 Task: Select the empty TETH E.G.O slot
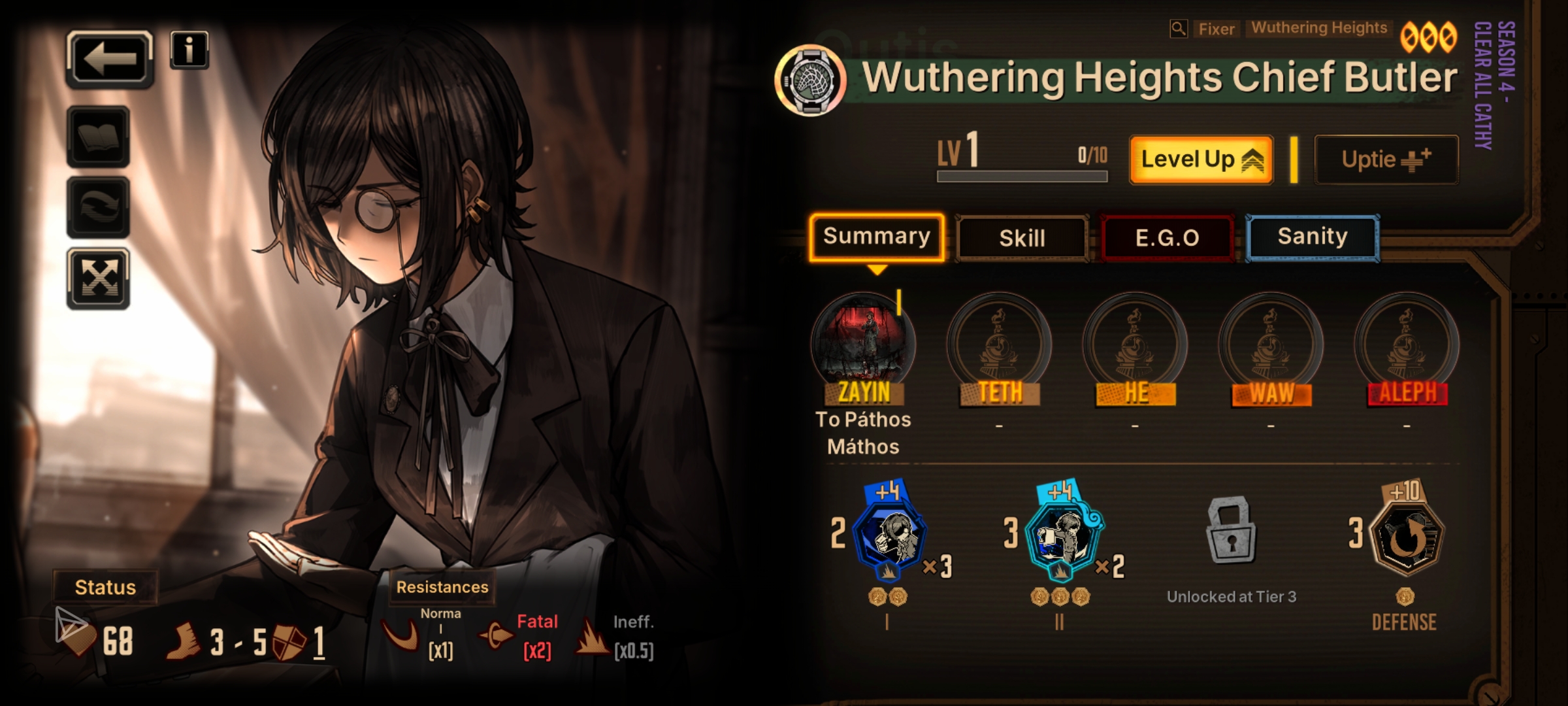click(x=999, y=345)
